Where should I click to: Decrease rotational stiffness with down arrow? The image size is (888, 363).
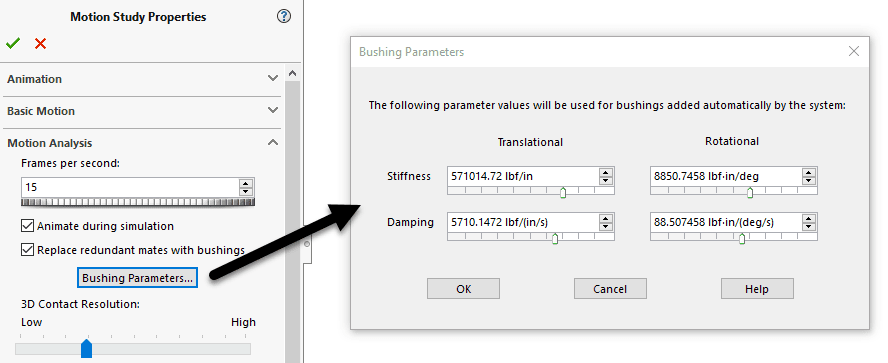809,181
